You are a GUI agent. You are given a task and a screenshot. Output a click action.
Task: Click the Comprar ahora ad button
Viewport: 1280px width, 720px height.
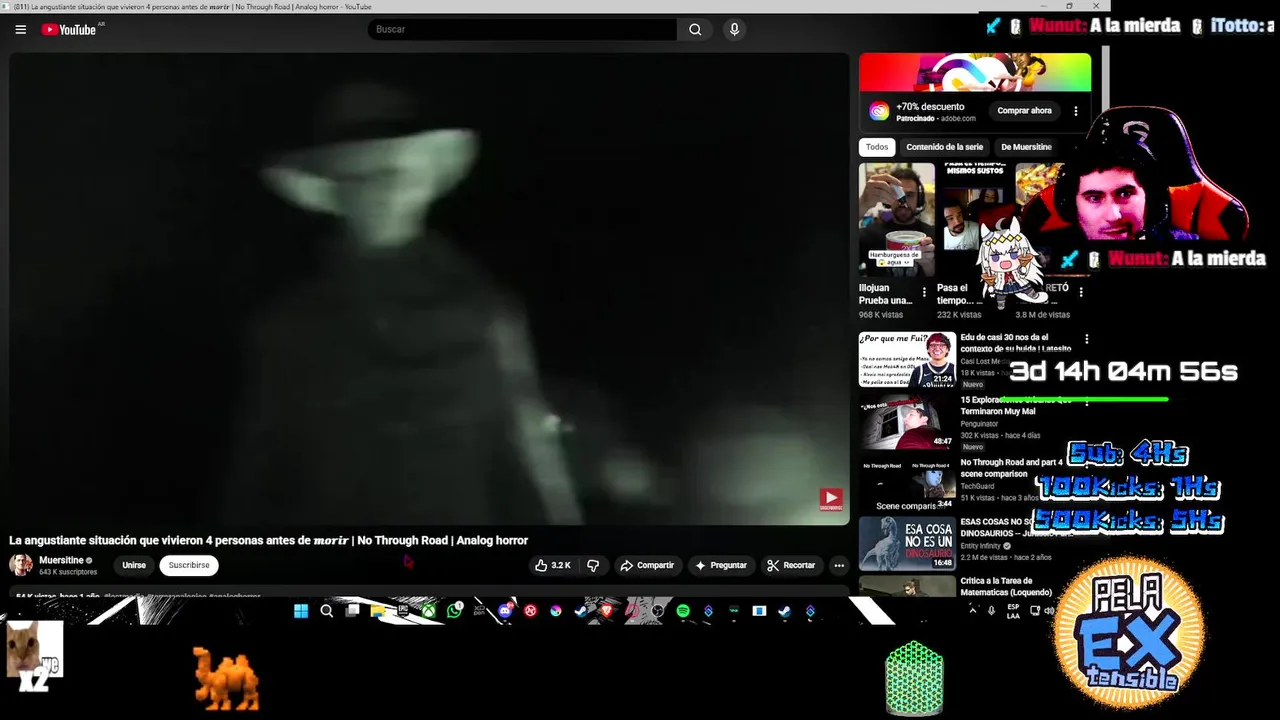[1024, 111]
